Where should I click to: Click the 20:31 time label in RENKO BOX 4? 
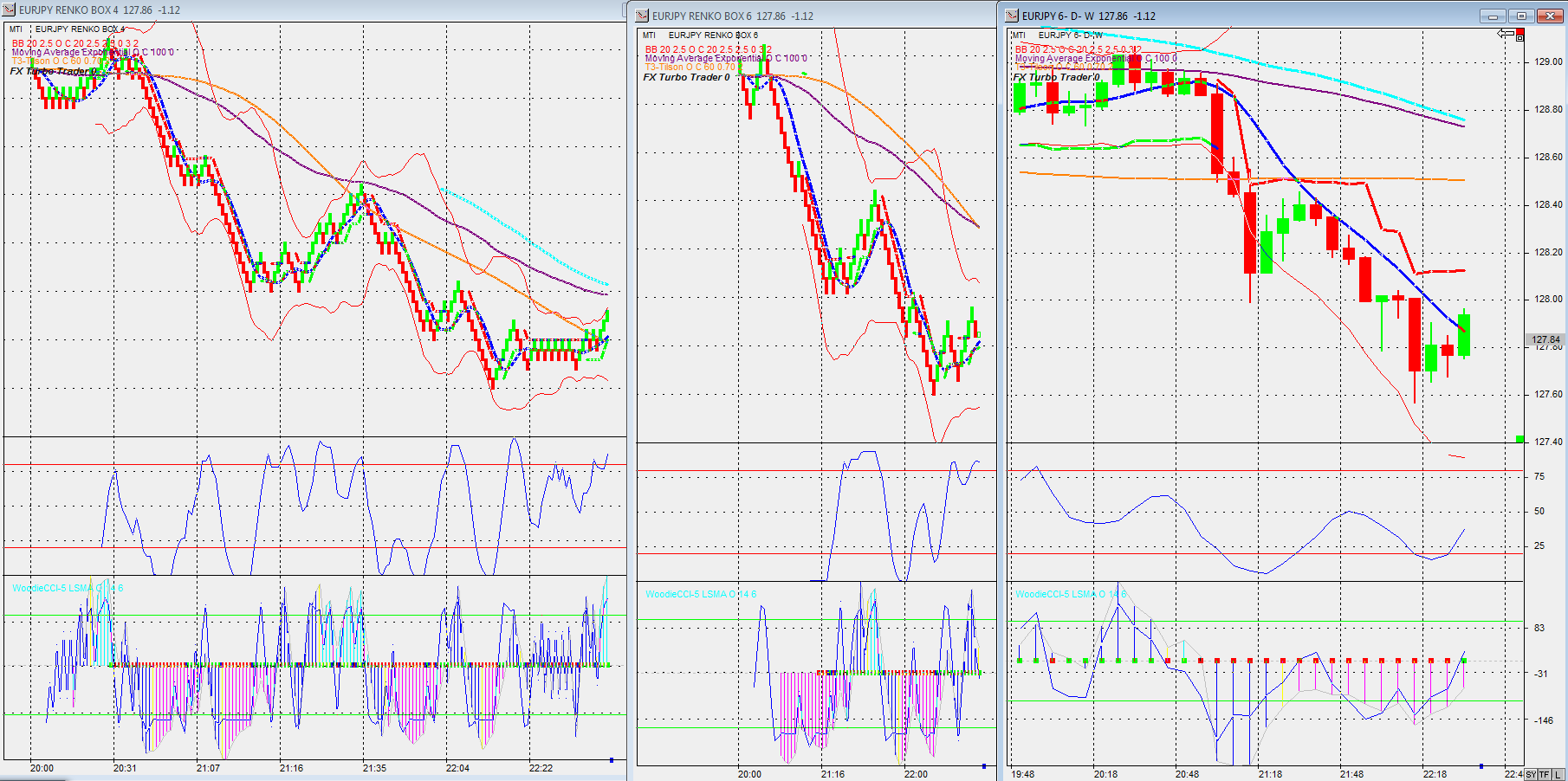tap(125, 768)
